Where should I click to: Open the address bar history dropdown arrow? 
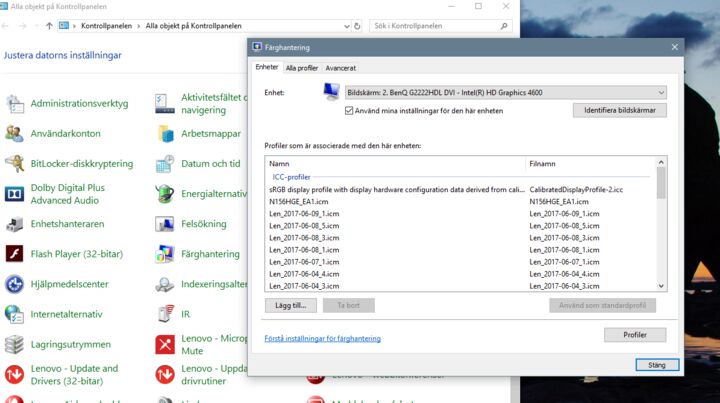click(347, 26)
